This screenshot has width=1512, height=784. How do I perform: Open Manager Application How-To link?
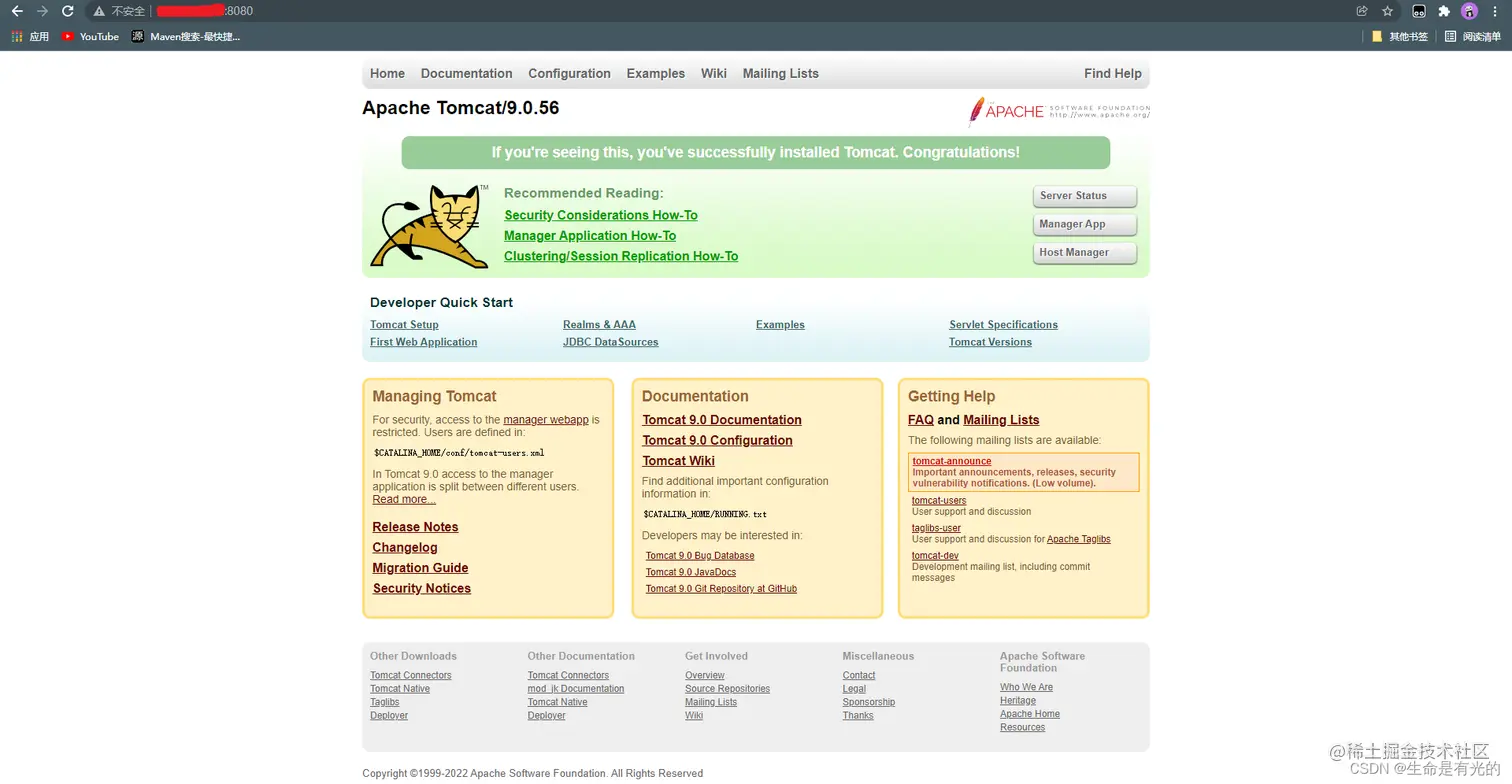coord(590,236)
